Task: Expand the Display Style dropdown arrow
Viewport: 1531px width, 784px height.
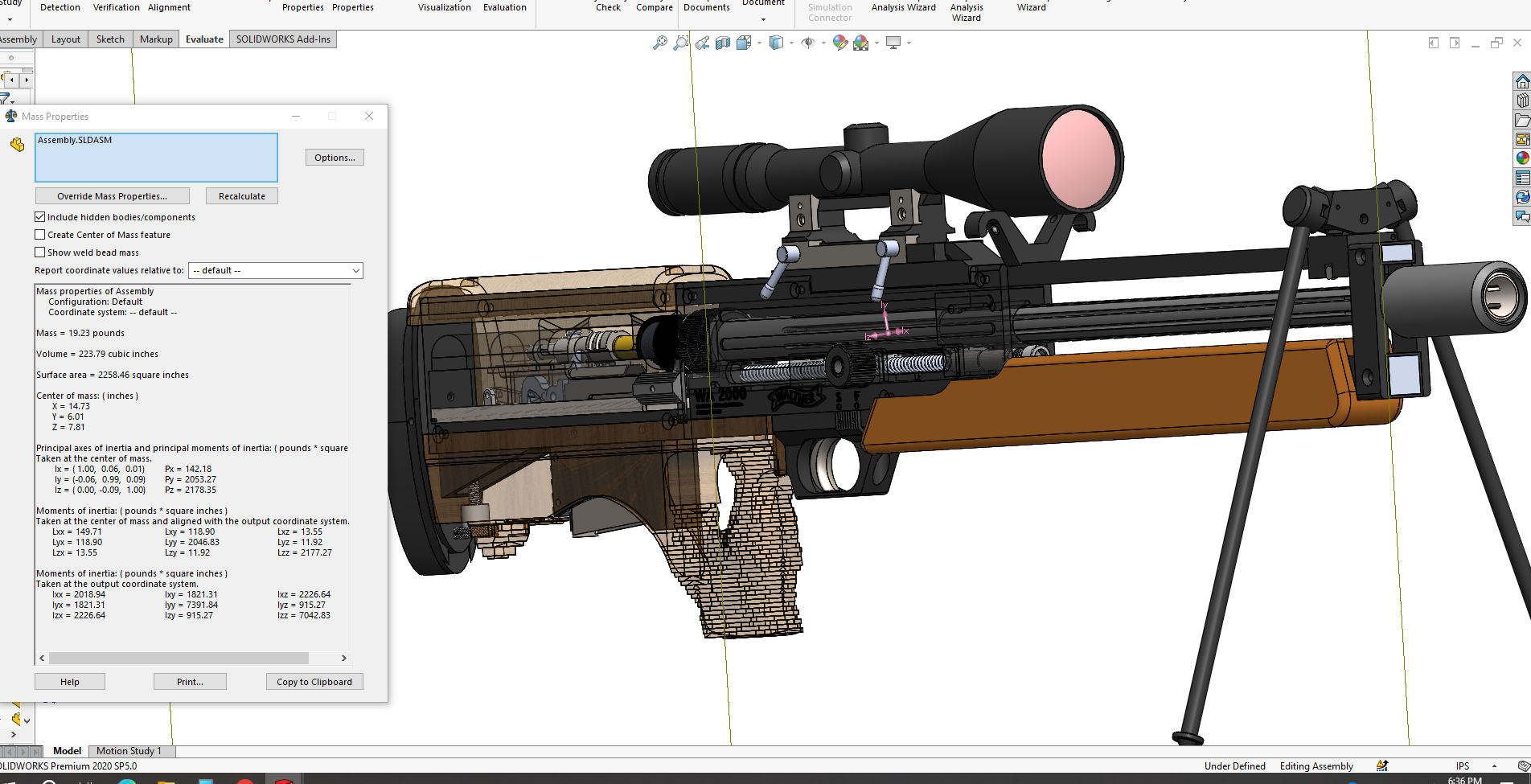Action: pyautogui.click(x=791, y=43)
